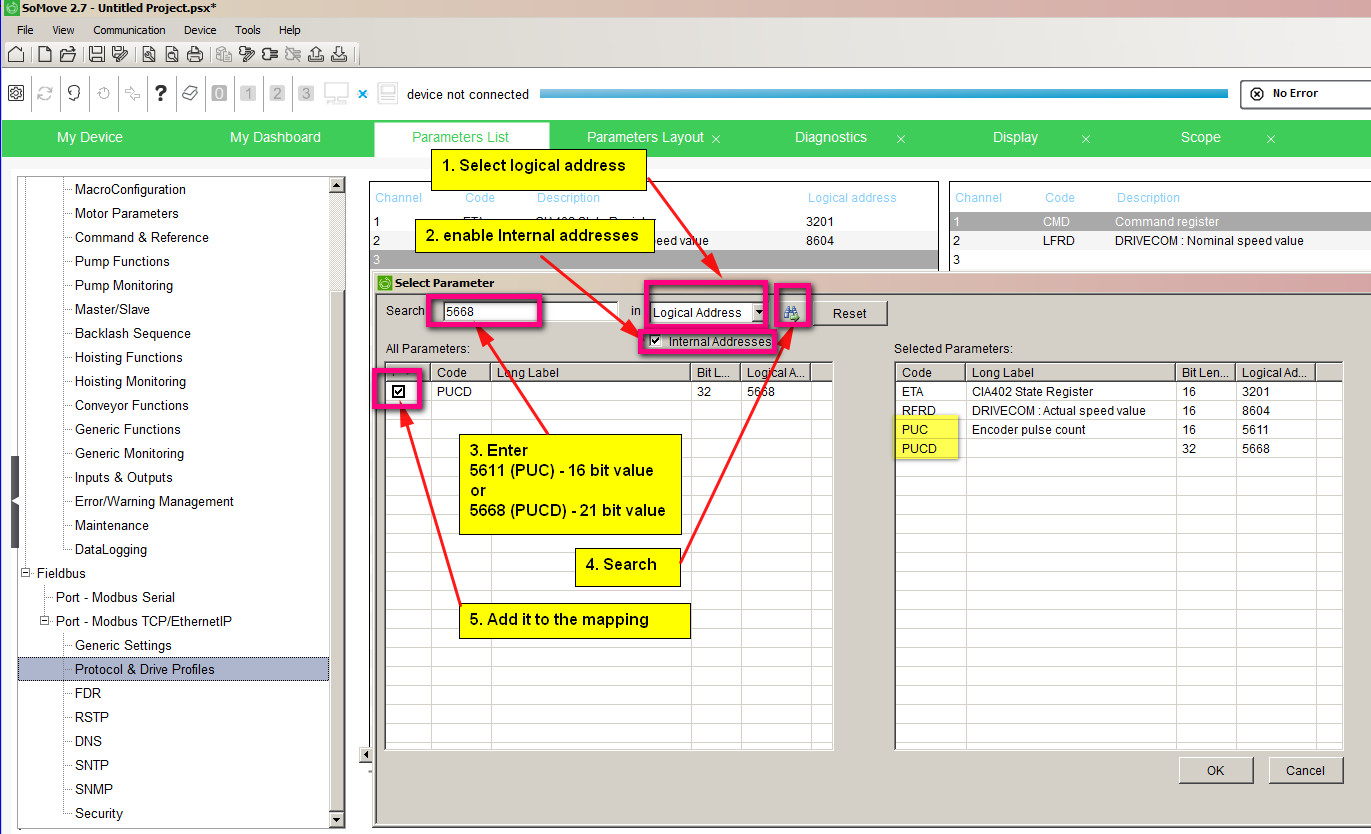
Task: Open print preview with the magnifier page icon
Action: click(x=172, y=54)
